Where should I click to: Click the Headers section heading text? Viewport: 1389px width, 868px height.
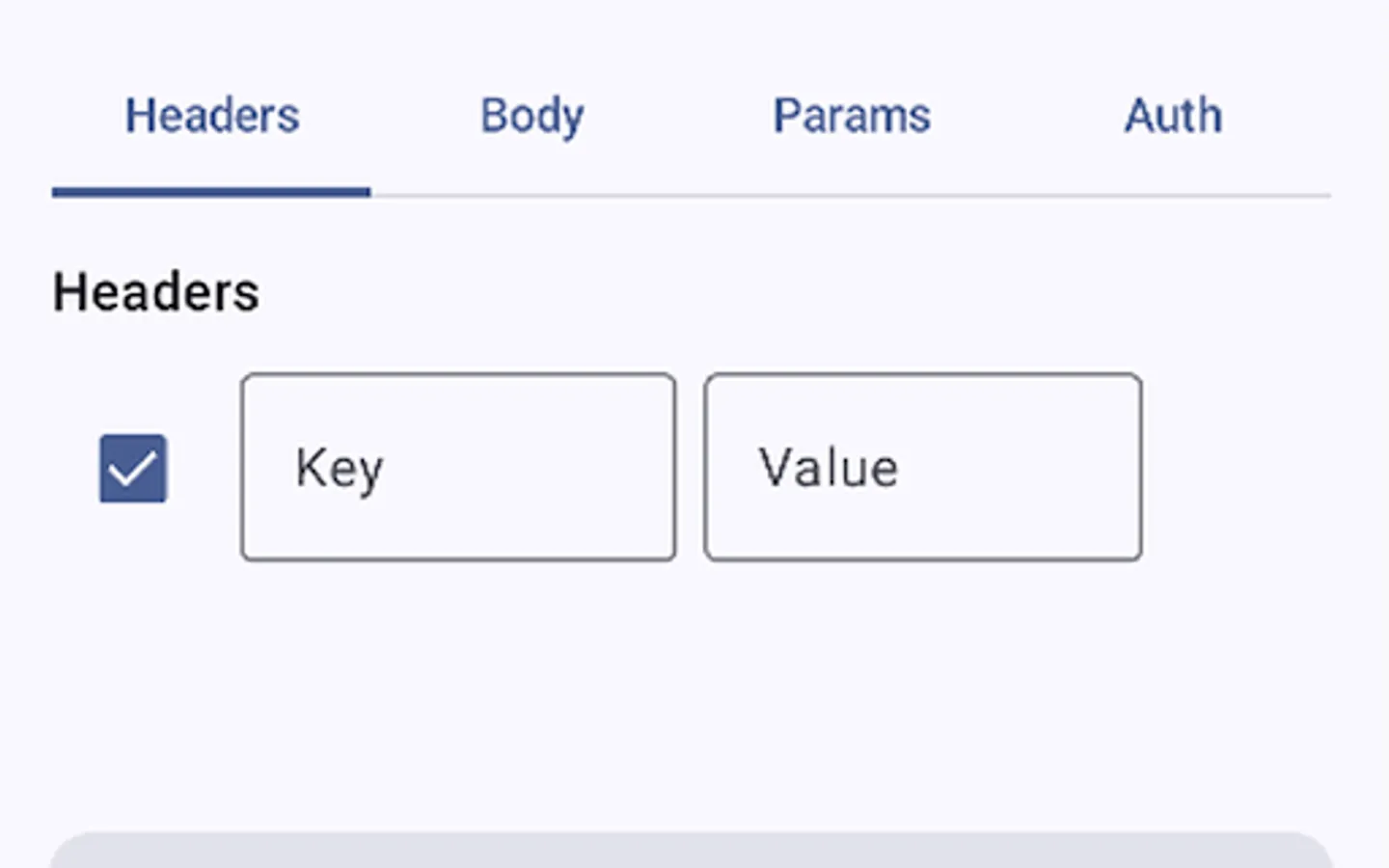tap(156, 292)
